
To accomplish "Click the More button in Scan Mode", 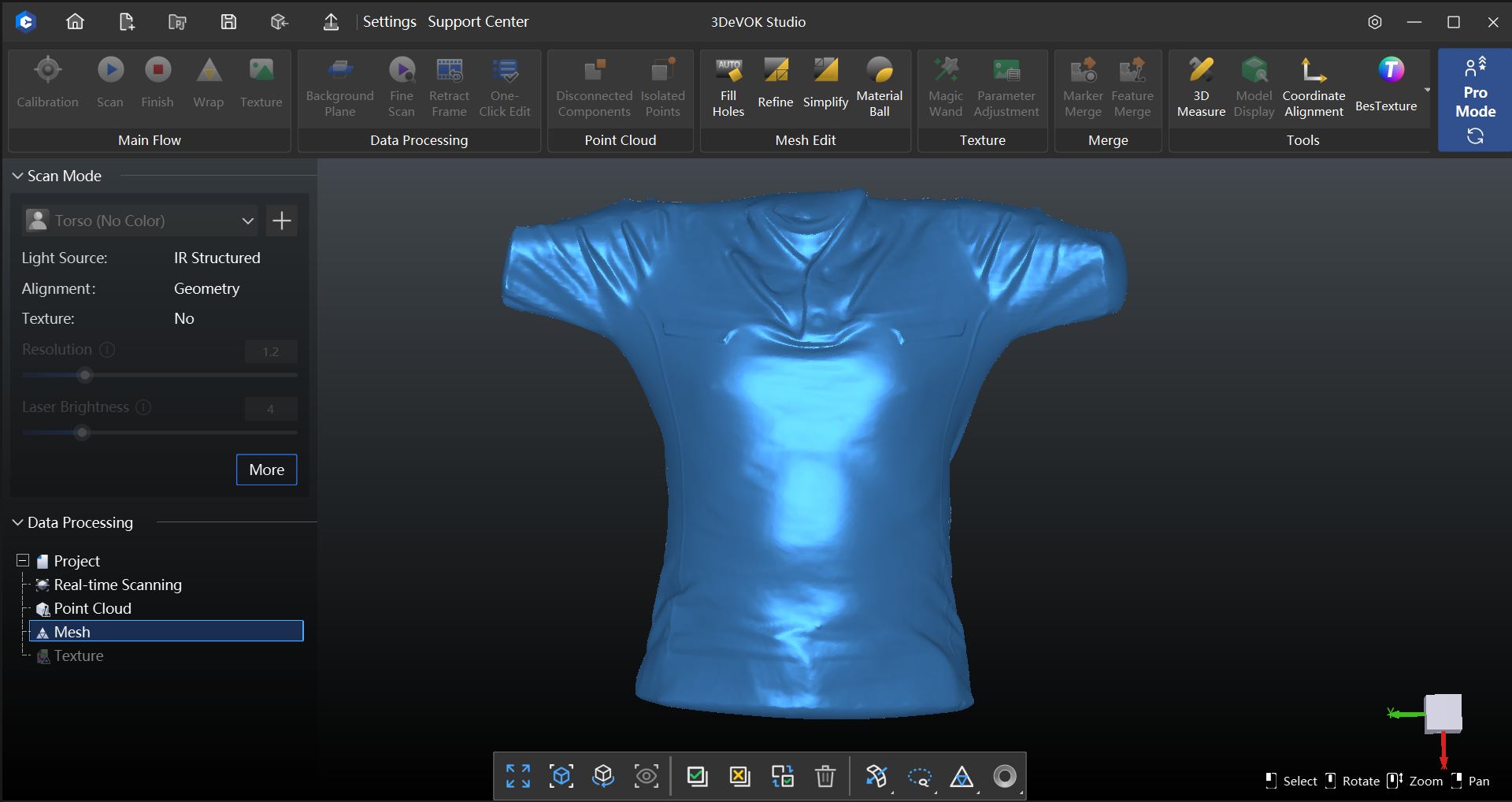I will pos(266,470).
